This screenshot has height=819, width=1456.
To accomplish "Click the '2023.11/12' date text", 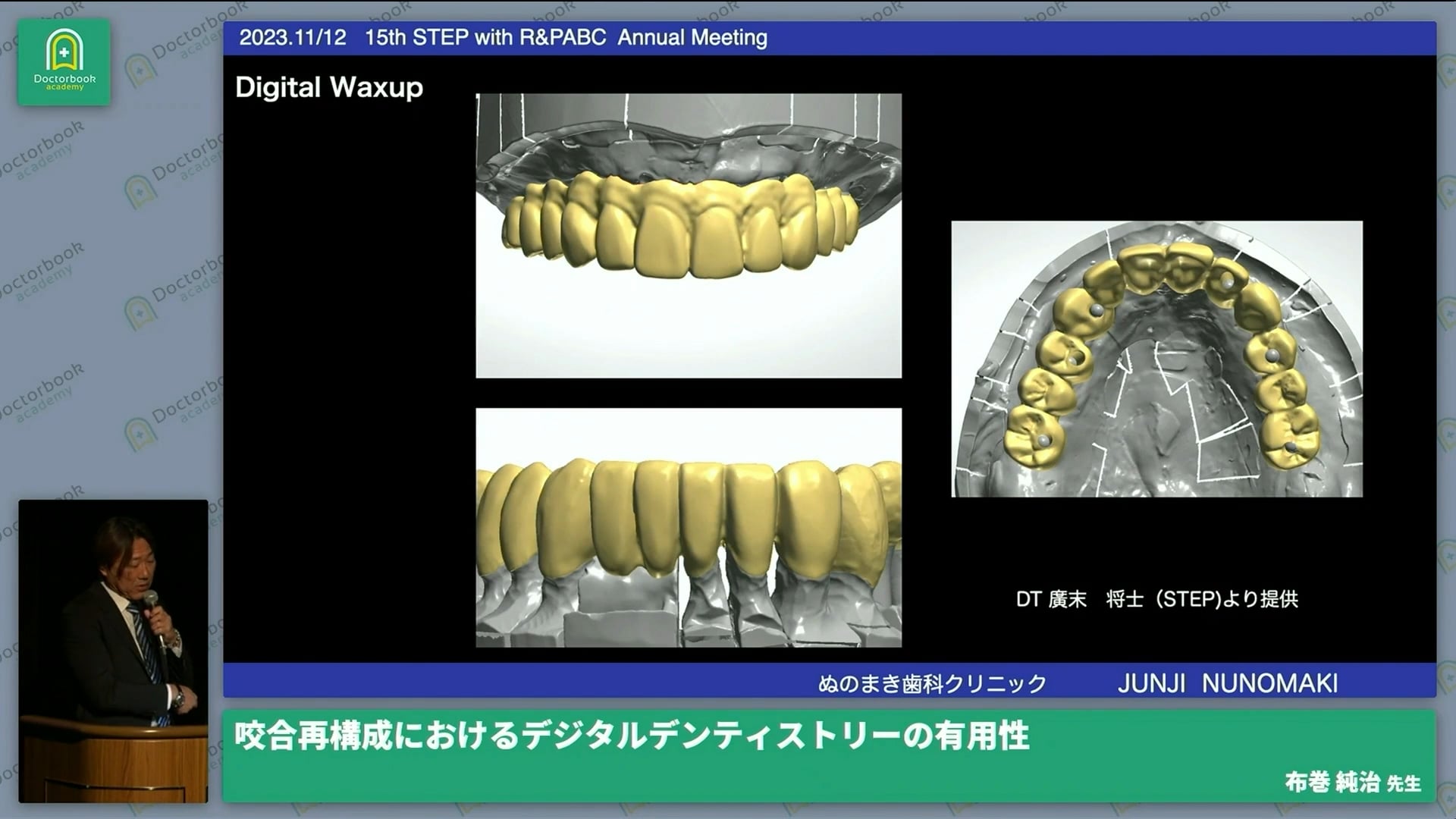I will point(293,37).
